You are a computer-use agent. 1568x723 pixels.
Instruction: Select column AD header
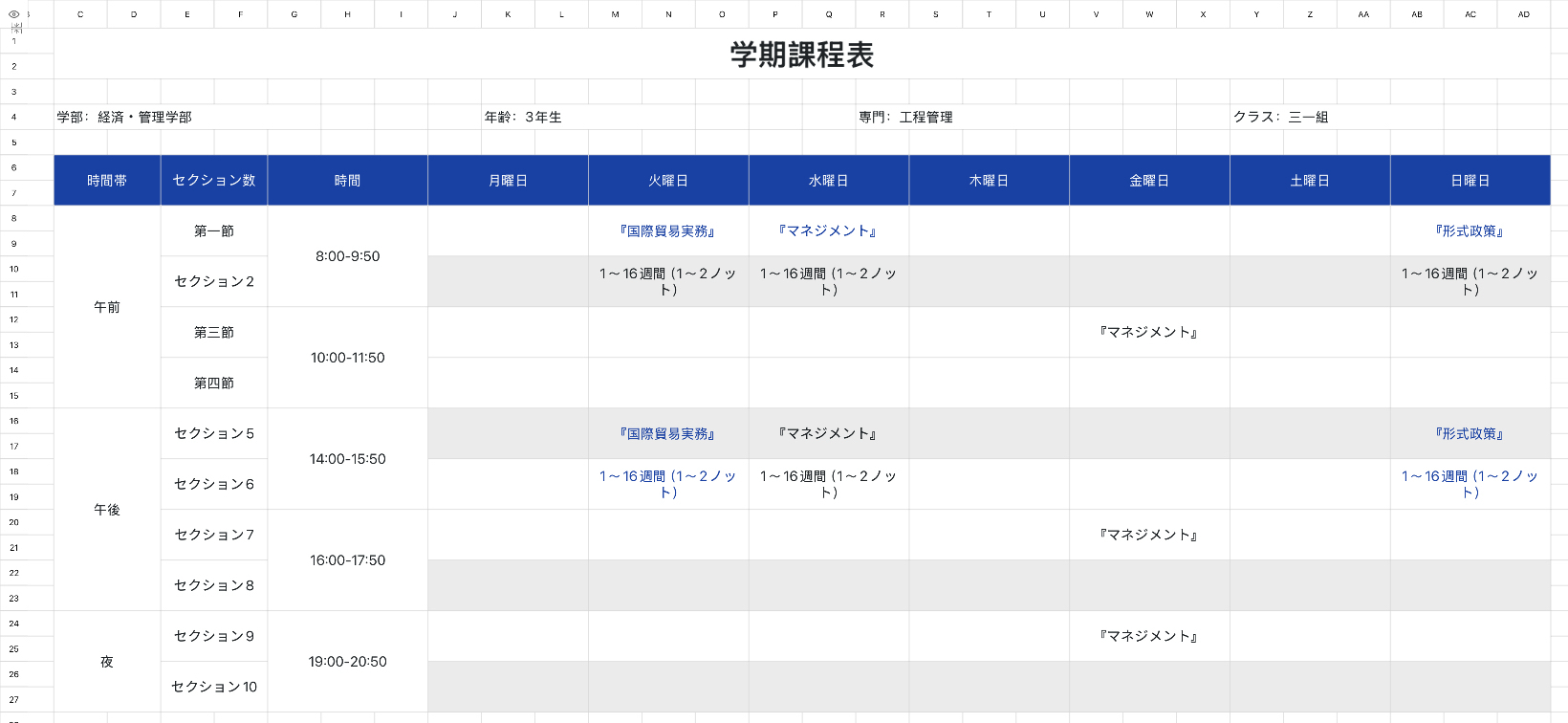(1524, 14)
